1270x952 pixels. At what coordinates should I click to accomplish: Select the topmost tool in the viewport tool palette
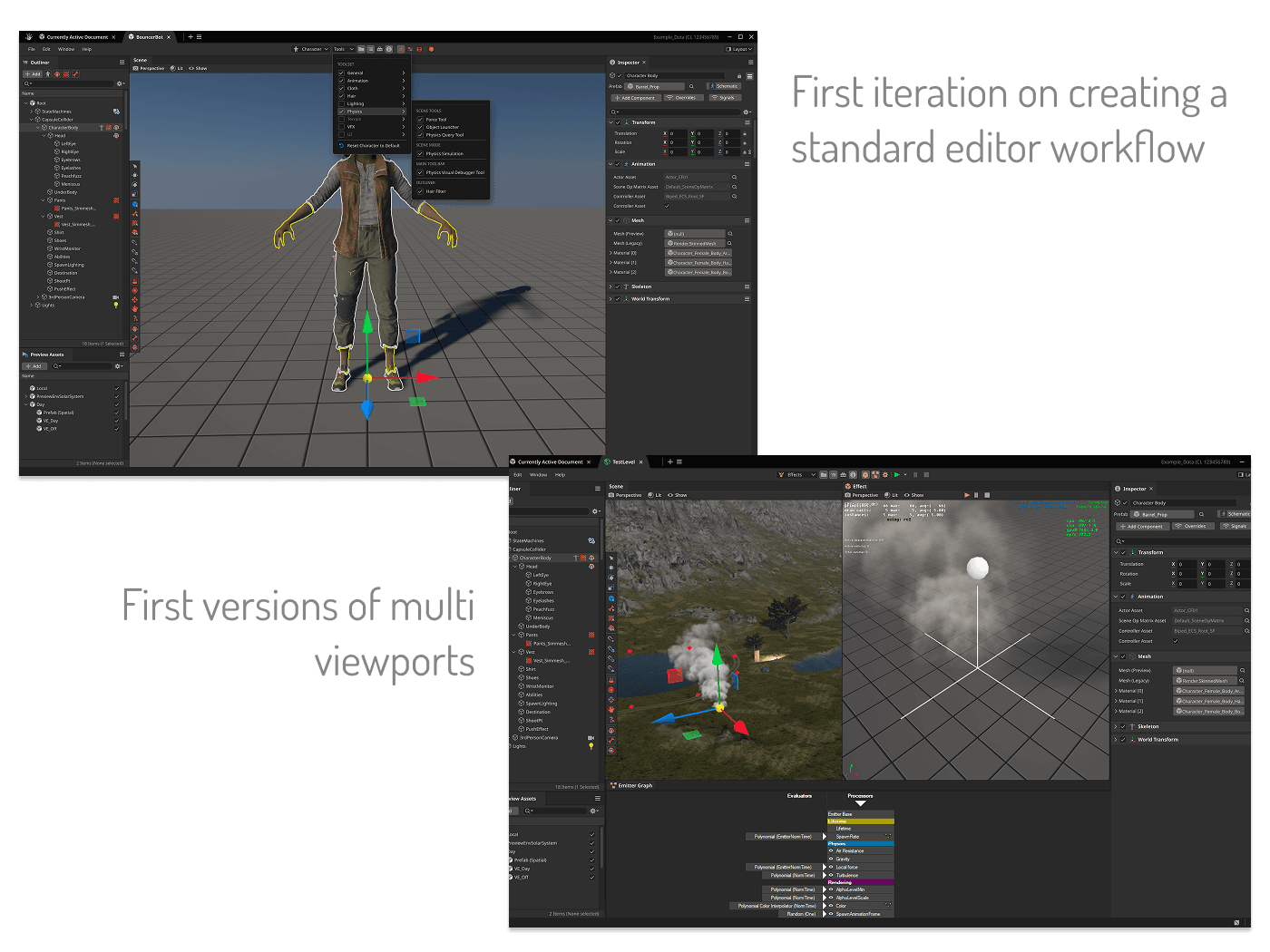(x=134, y=167)
